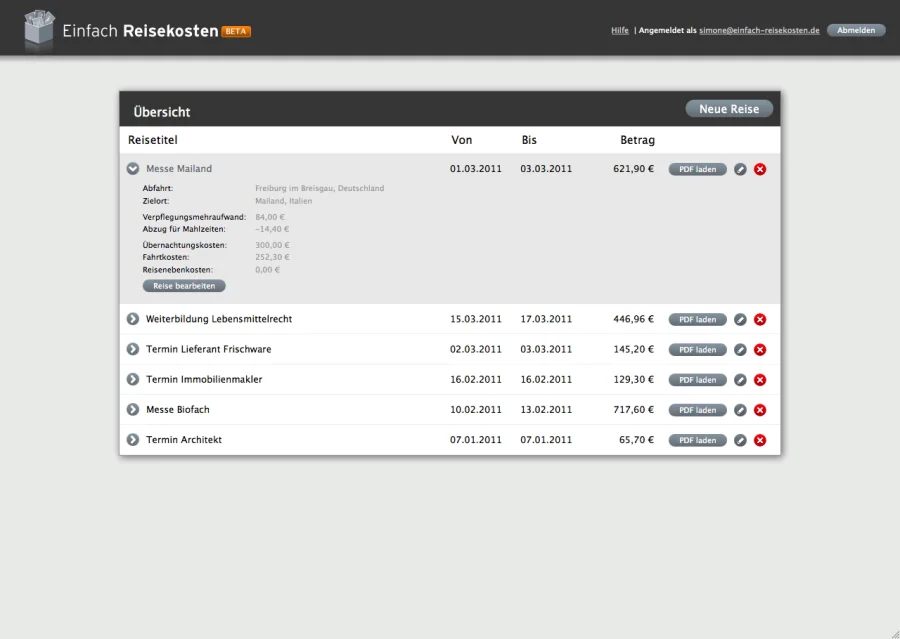This screenshot has height=639, width=900.
Task: Click the simone@einfach-reisekosten.de account link
Action: pyautogui.click(x=759, y=30)
